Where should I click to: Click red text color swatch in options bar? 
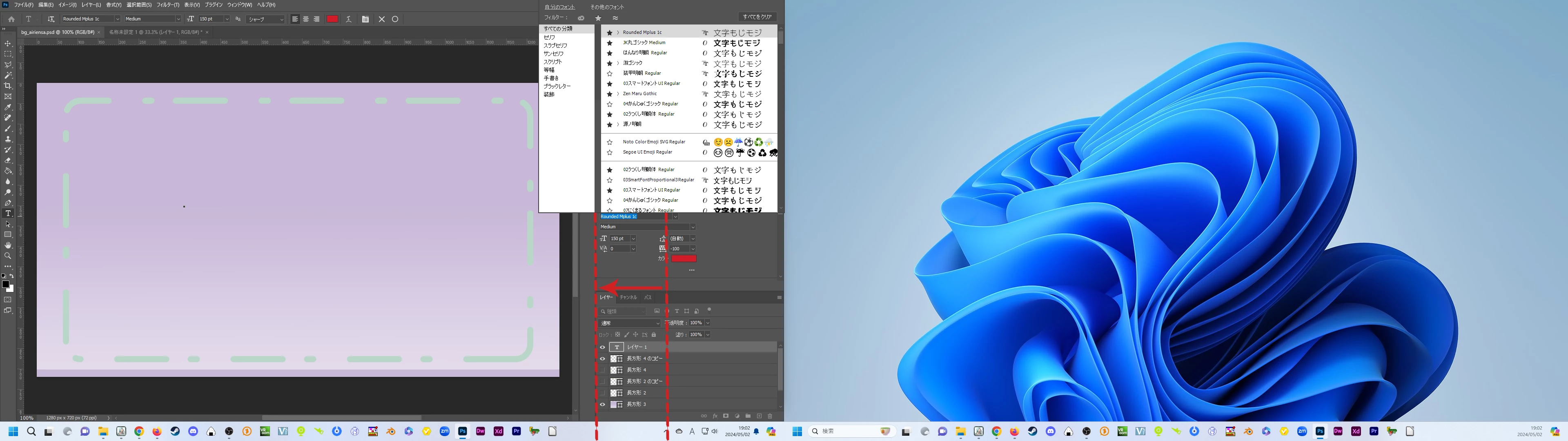(x=332, y=19)
